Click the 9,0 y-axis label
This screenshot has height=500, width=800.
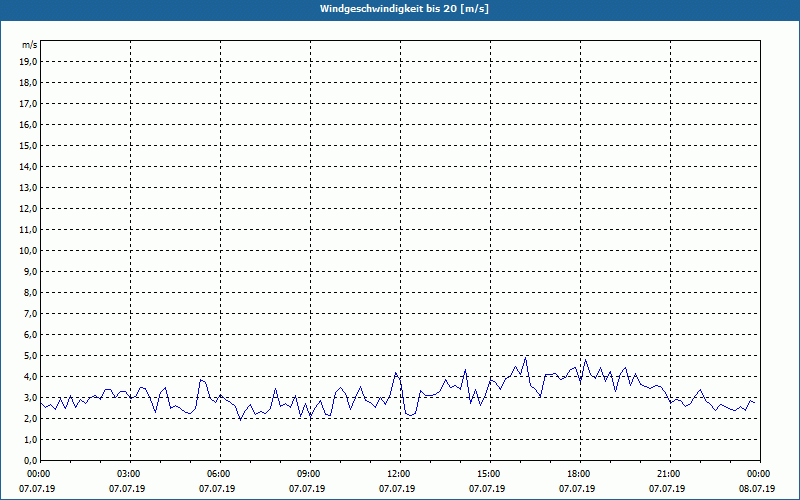point(31,271)
